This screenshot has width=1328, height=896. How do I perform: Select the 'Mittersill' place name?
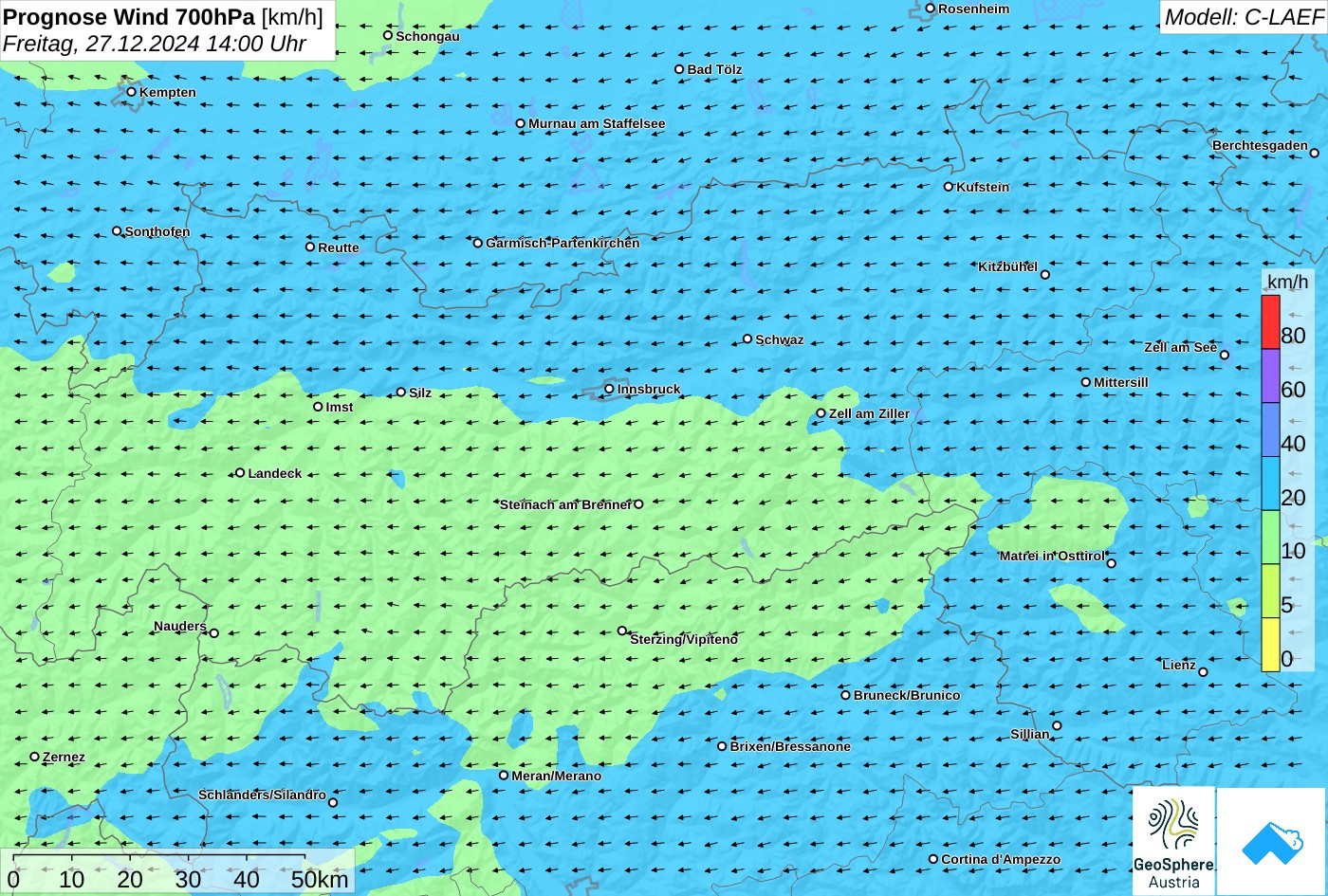[1121, 382]
